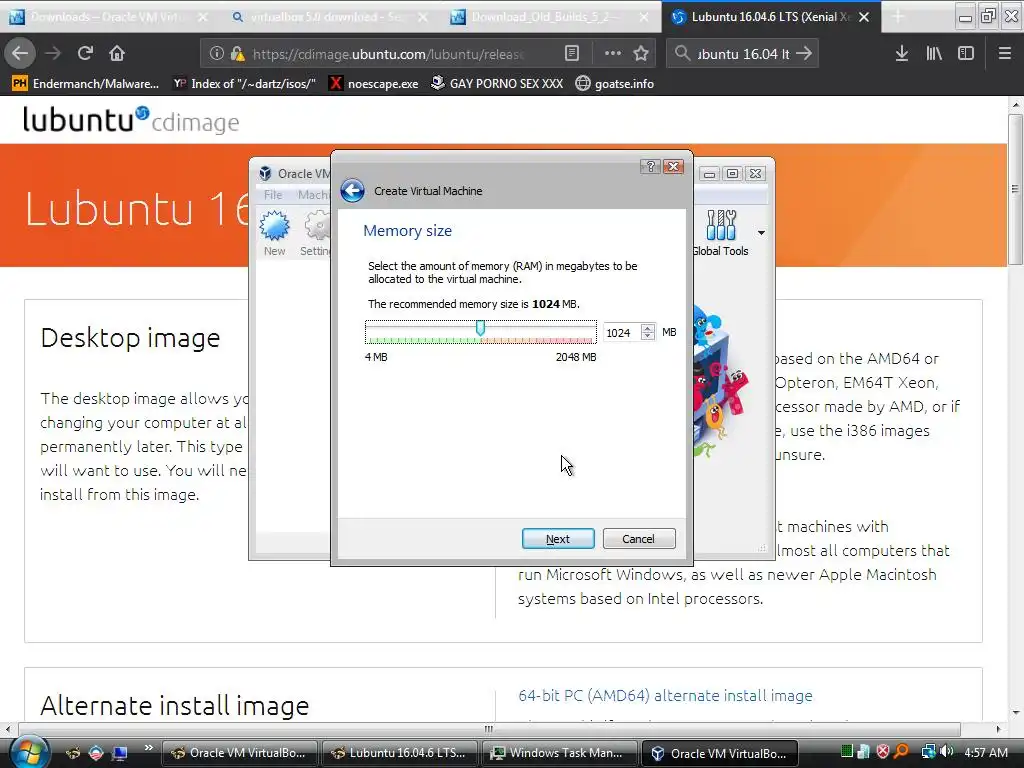Viewport: 1024px width, 768px height.
Task: Activate active Oracle VM VirtualBox taskbar button with cube icon
Action: click(722, 753)
